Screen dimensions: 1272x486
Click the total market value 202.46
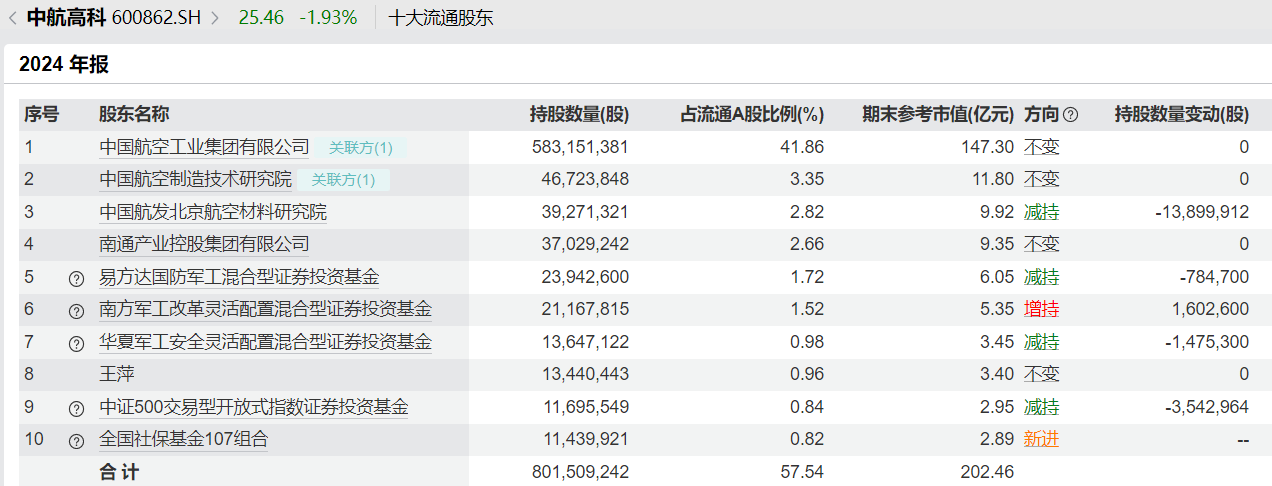click(x=989, y=471)
